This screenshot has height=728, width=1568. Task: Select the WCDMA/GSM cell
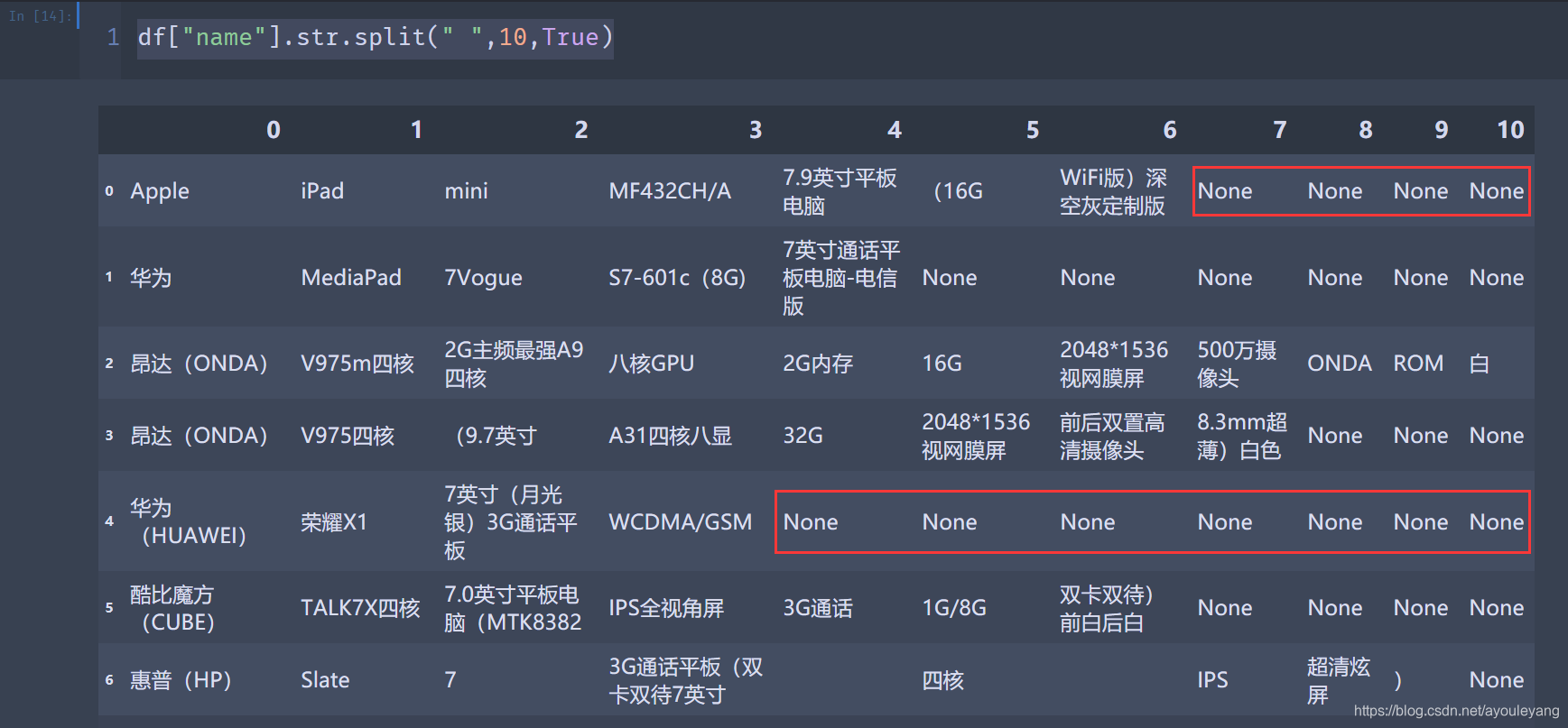click(680, 522)
